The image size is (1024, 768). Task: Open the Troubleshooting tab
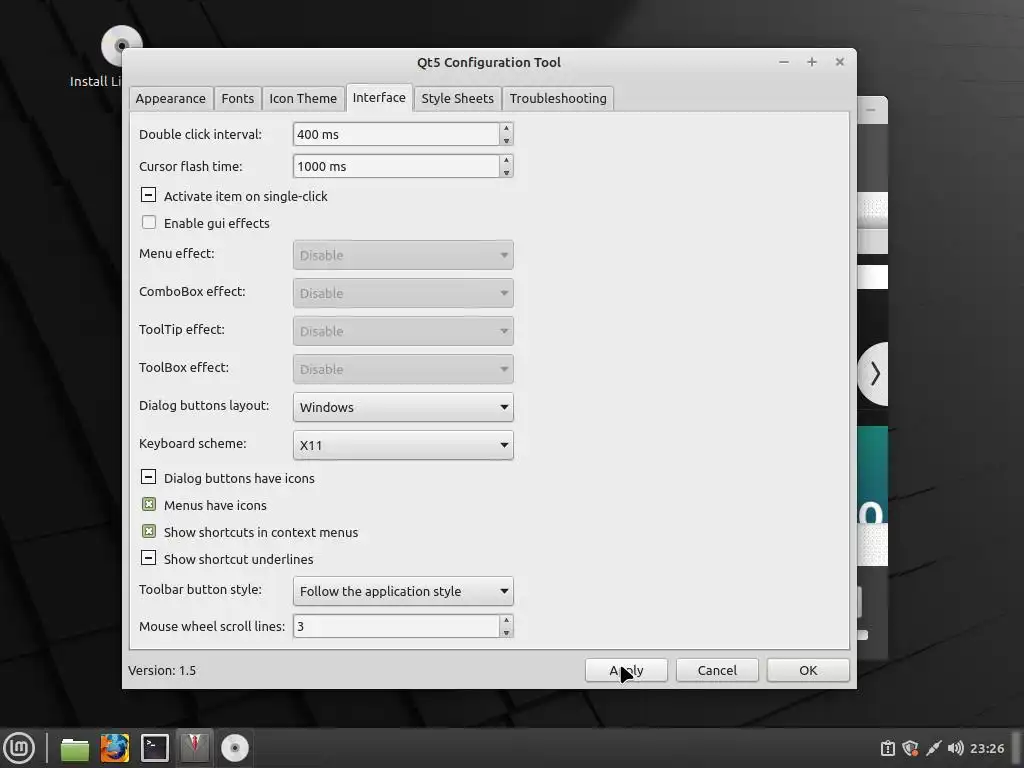pyautogui.click(x=558, y=99)
